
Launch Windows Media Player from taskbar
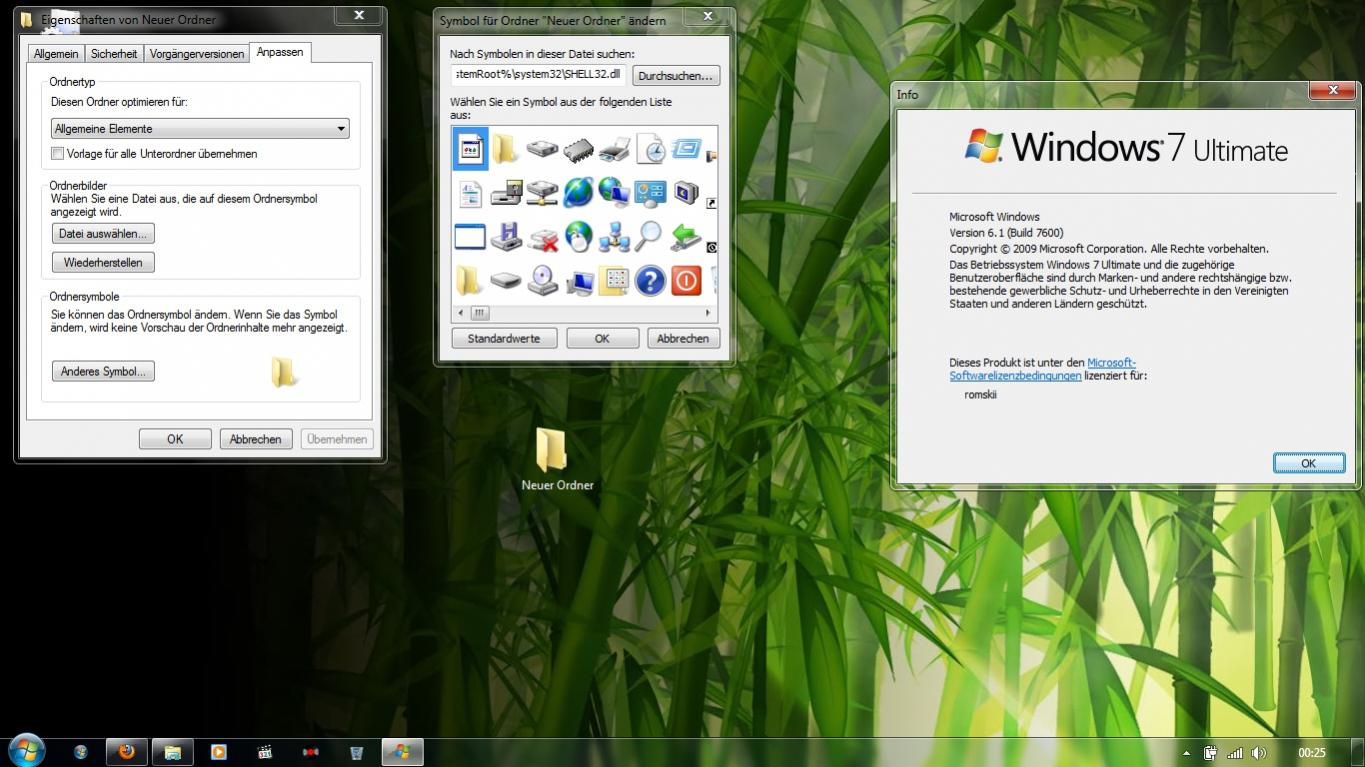(x=218, y=752)
